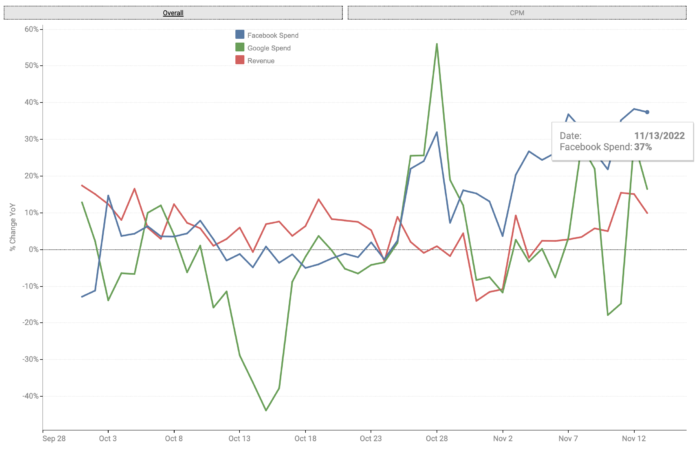Click the highlighted Facebook Spend point on Nov 13
This screenshot has height=450, width=700.
pyautogui.click(x=647, y=112)
